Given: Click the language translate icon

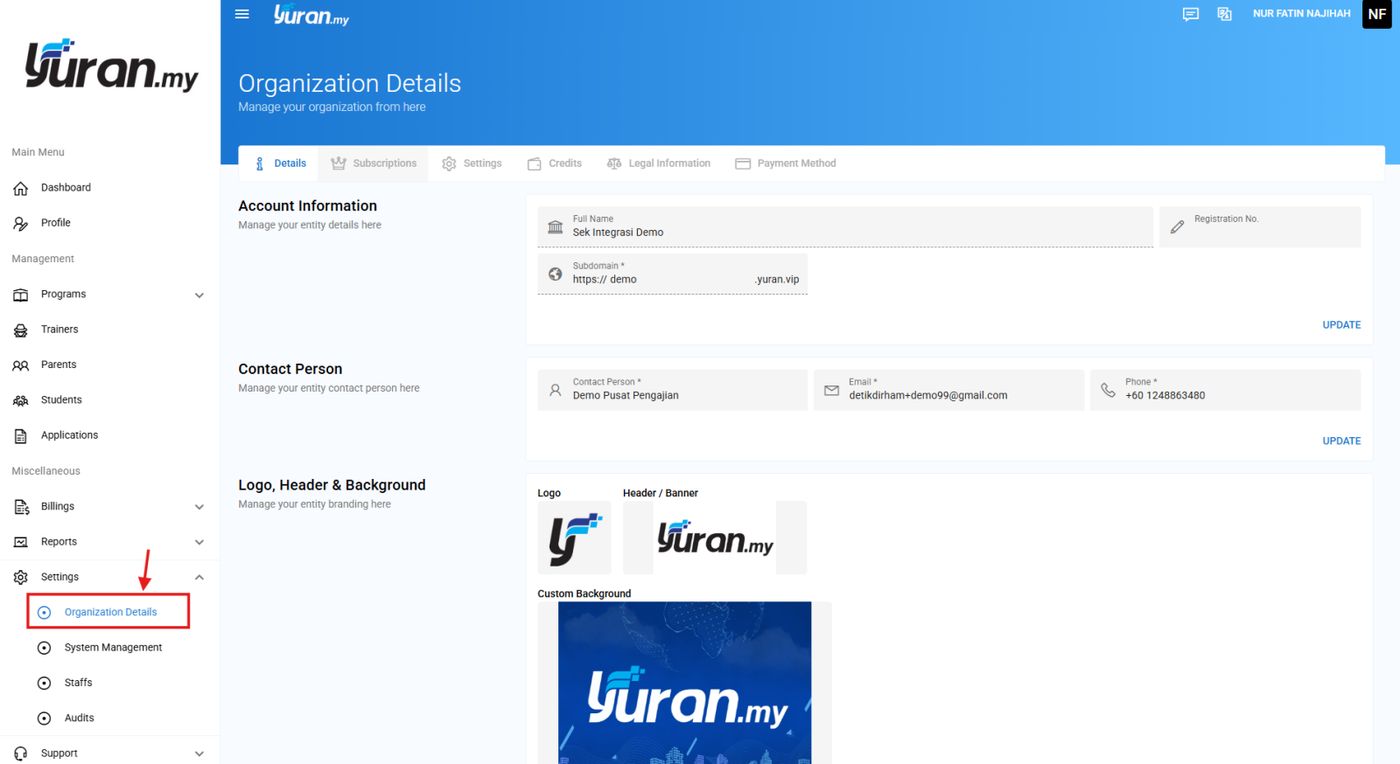Looking at the screenshot, I should (x=1224, y=14).
